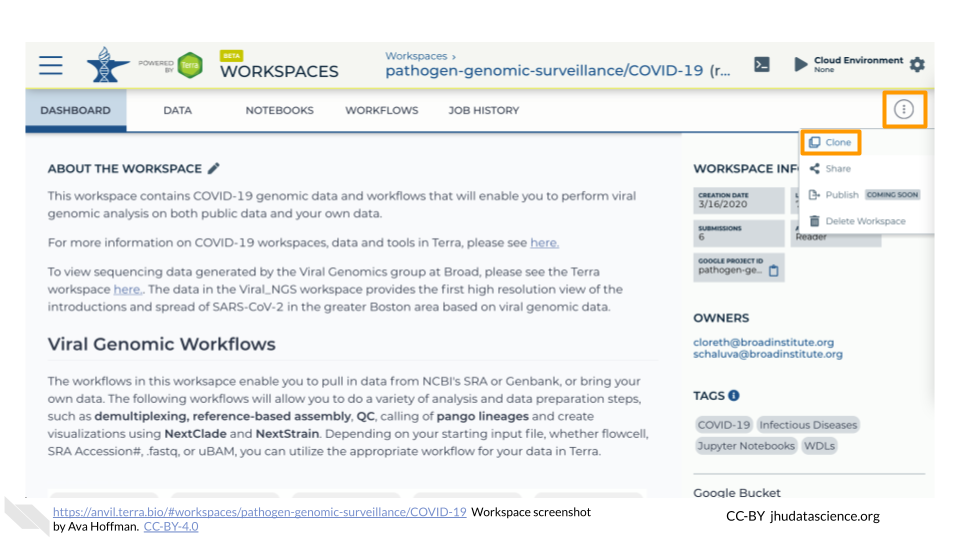This screenshot has width=960, height=540.
Task: Open the hamburger navigation menu
Action: 51,65
